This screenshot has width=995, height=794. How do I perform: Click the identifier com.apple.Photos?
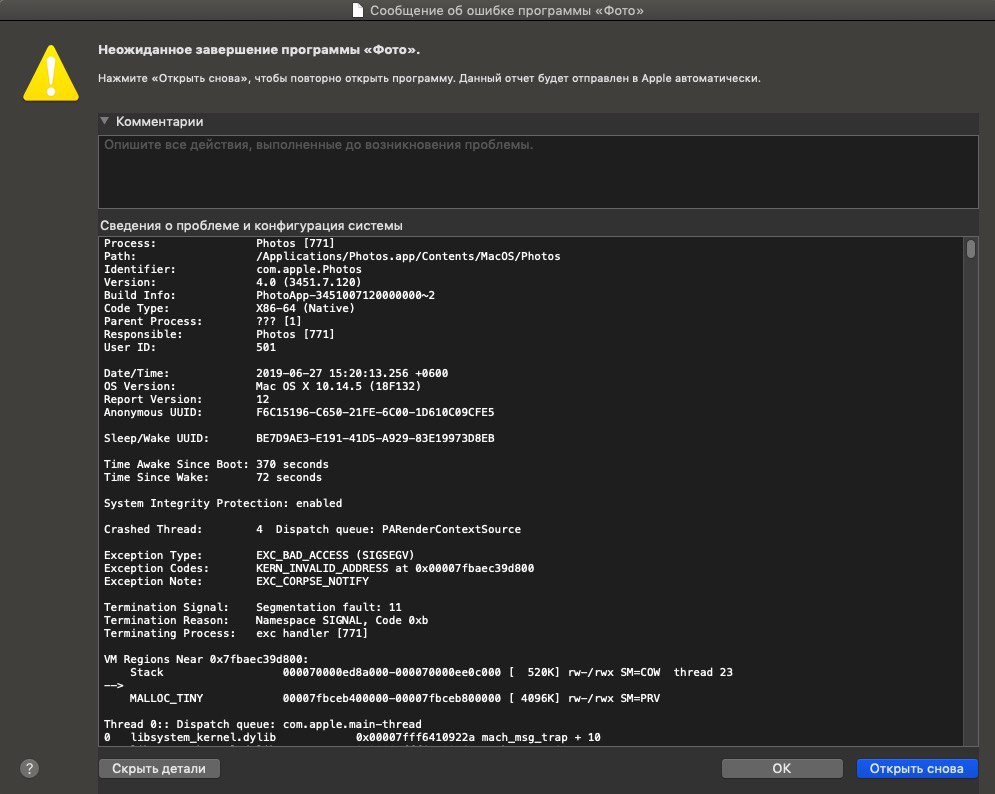tap(308, 269)
